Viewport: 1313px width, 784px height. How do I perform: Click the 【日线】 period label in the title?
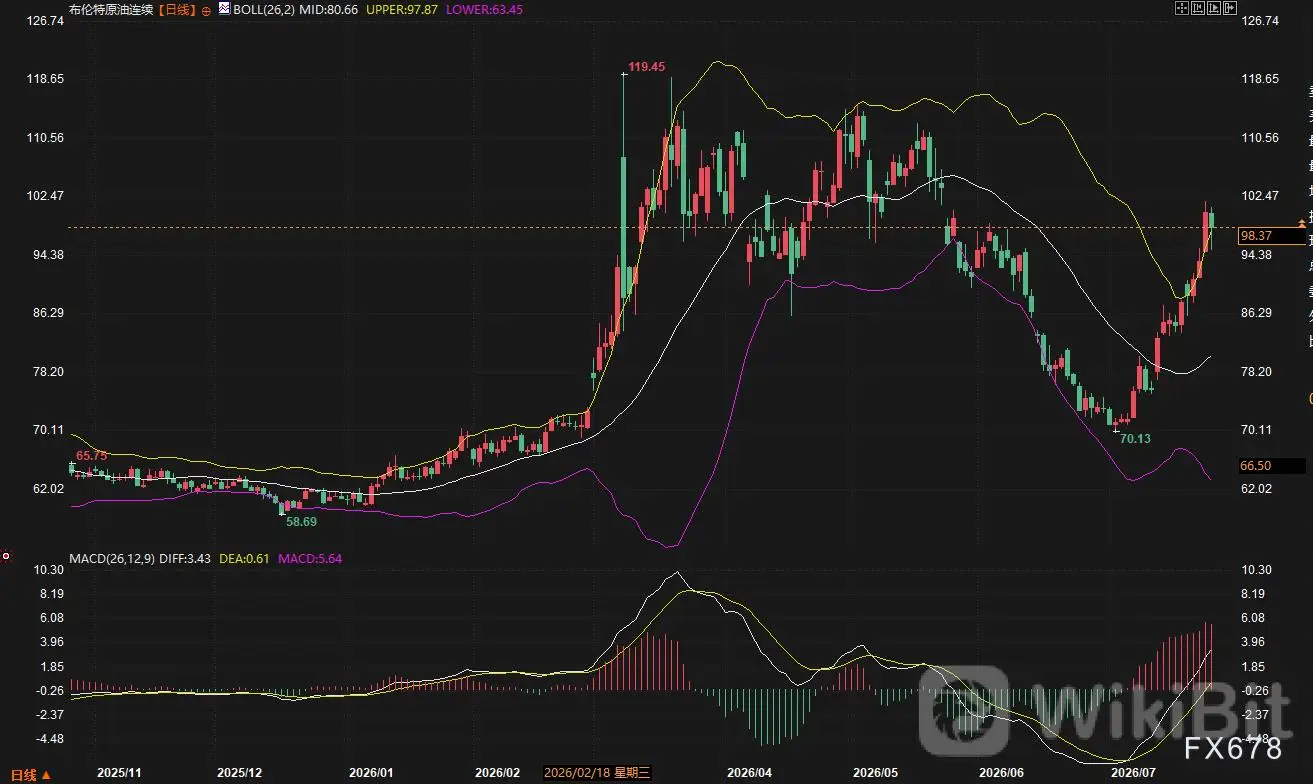(177, 9)
